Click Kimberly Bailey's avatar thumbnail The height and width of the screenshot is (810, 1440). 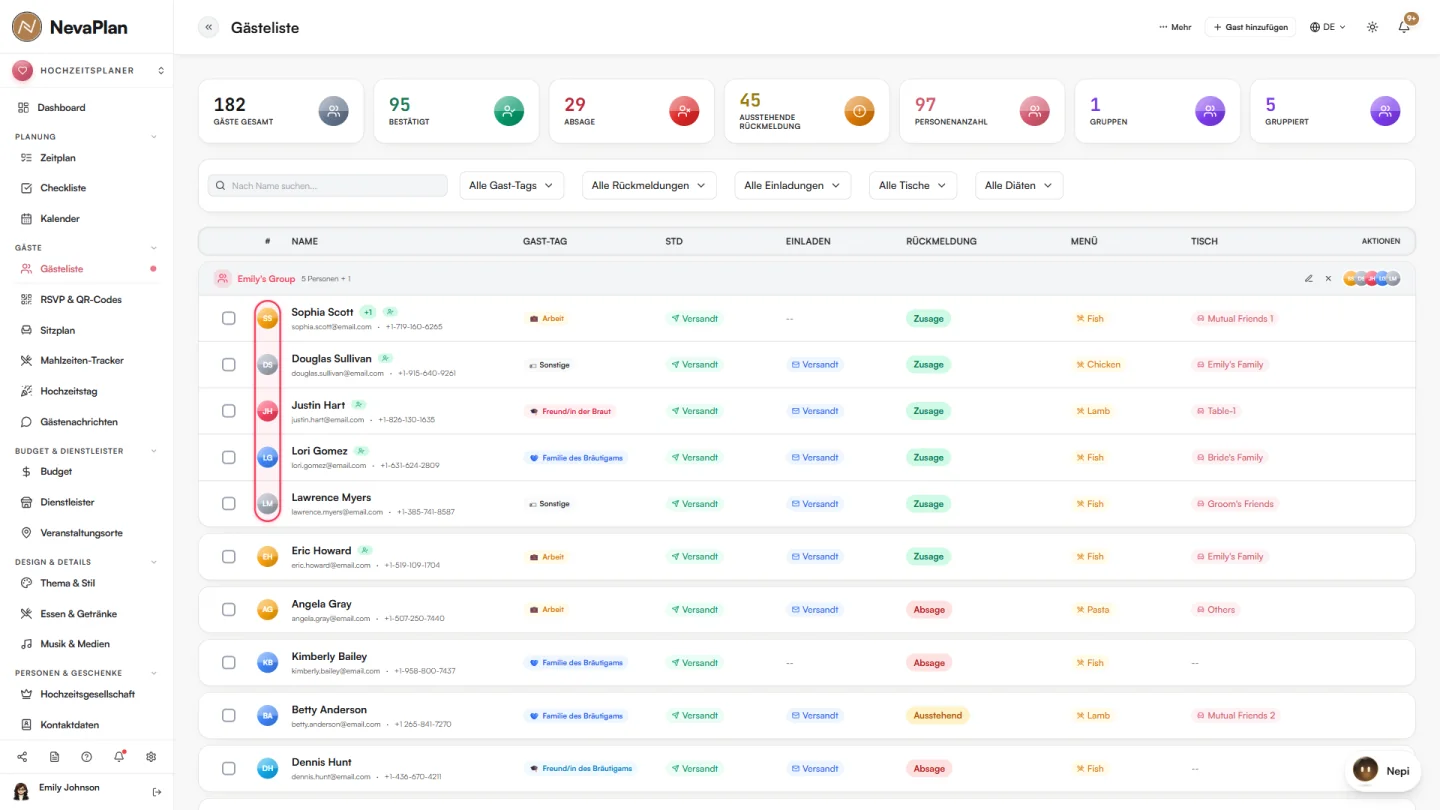(267, 662)
